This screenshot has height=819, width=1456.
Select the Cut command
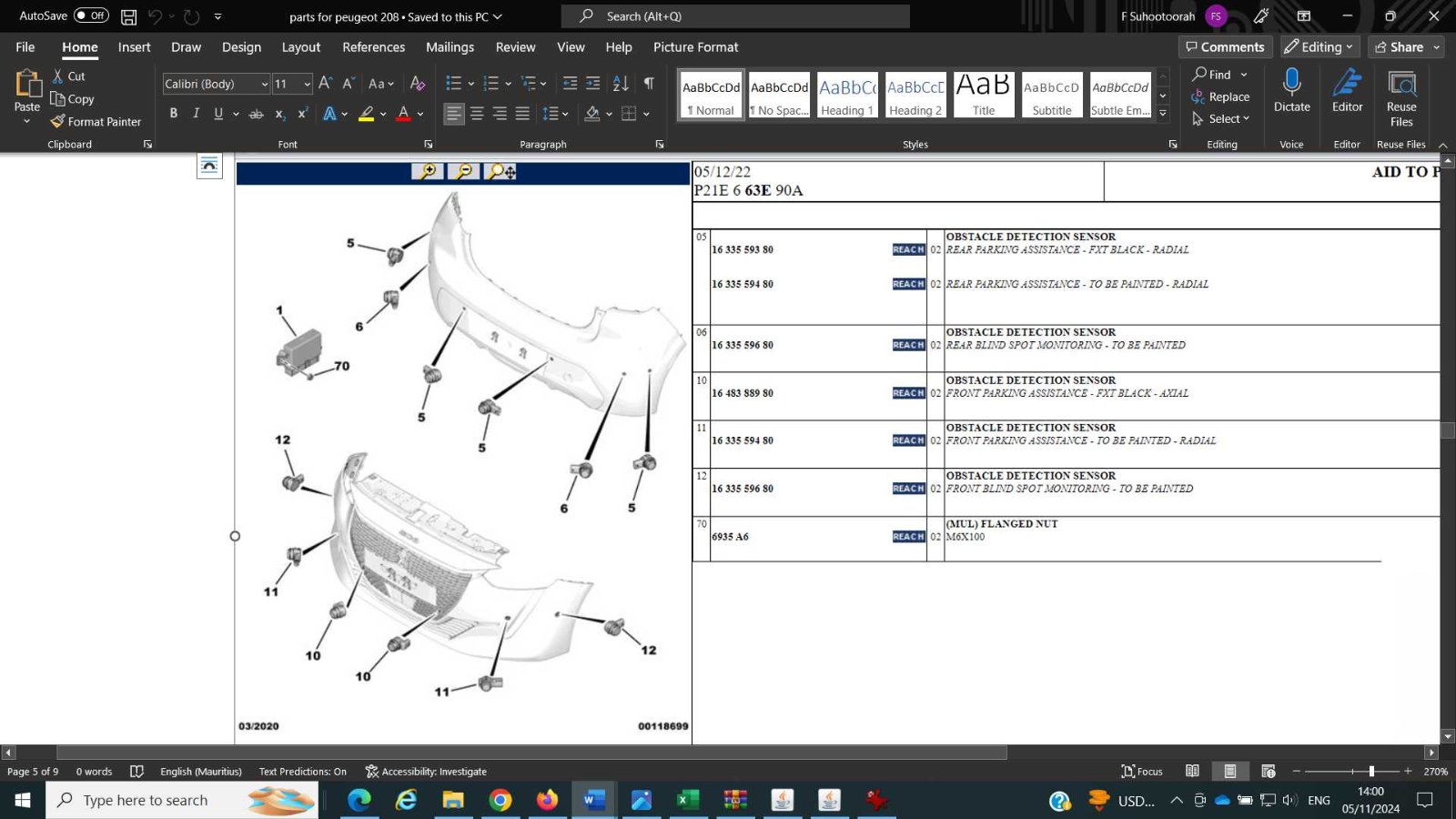(68, 76)
